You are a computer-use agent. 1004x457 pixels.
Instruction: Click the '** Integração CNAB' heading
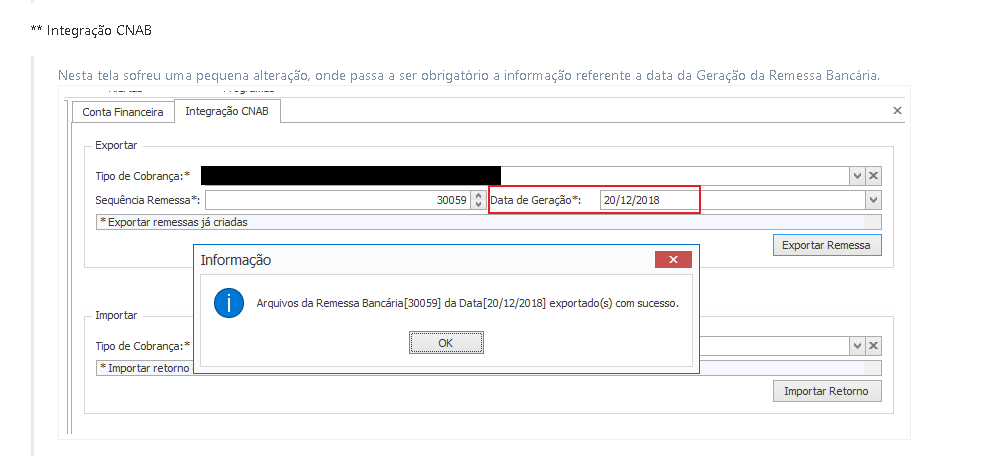tap(91, 30)
